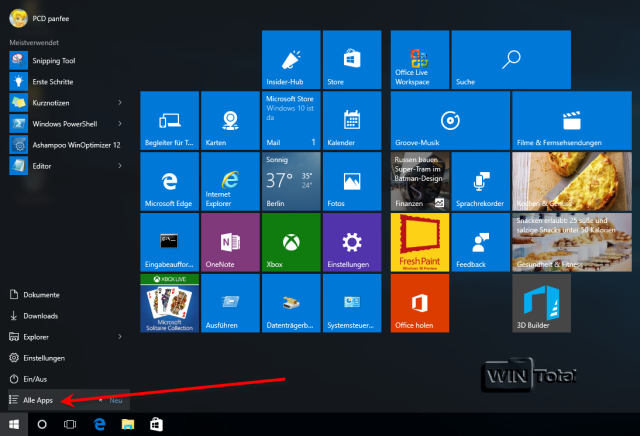Open the Datenträgerbereinigung tile

(291, 303)
